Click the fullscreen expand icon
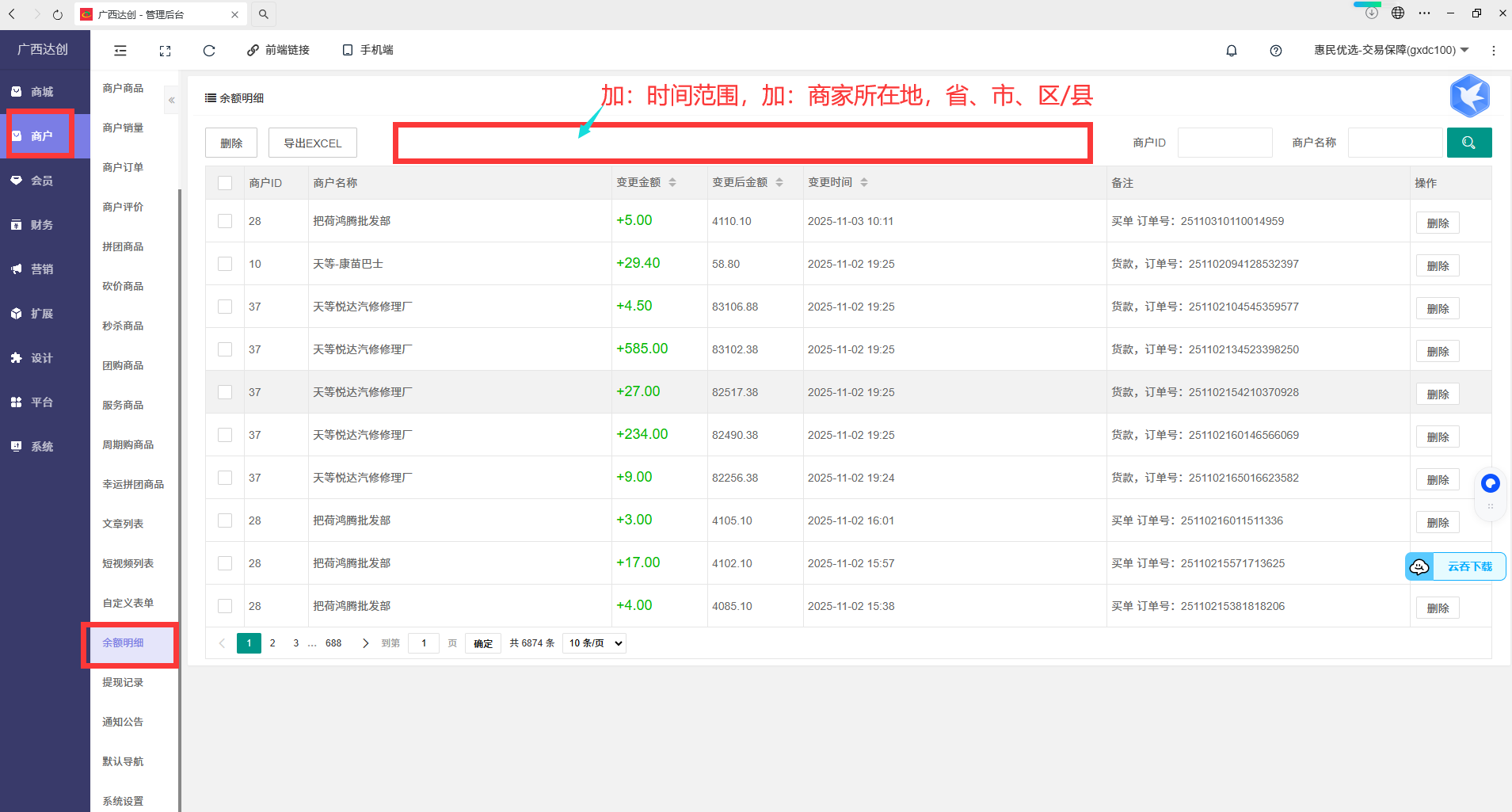Image resolution: width=1512 pixels, height=812 pixels. click(x=165, y=51)
